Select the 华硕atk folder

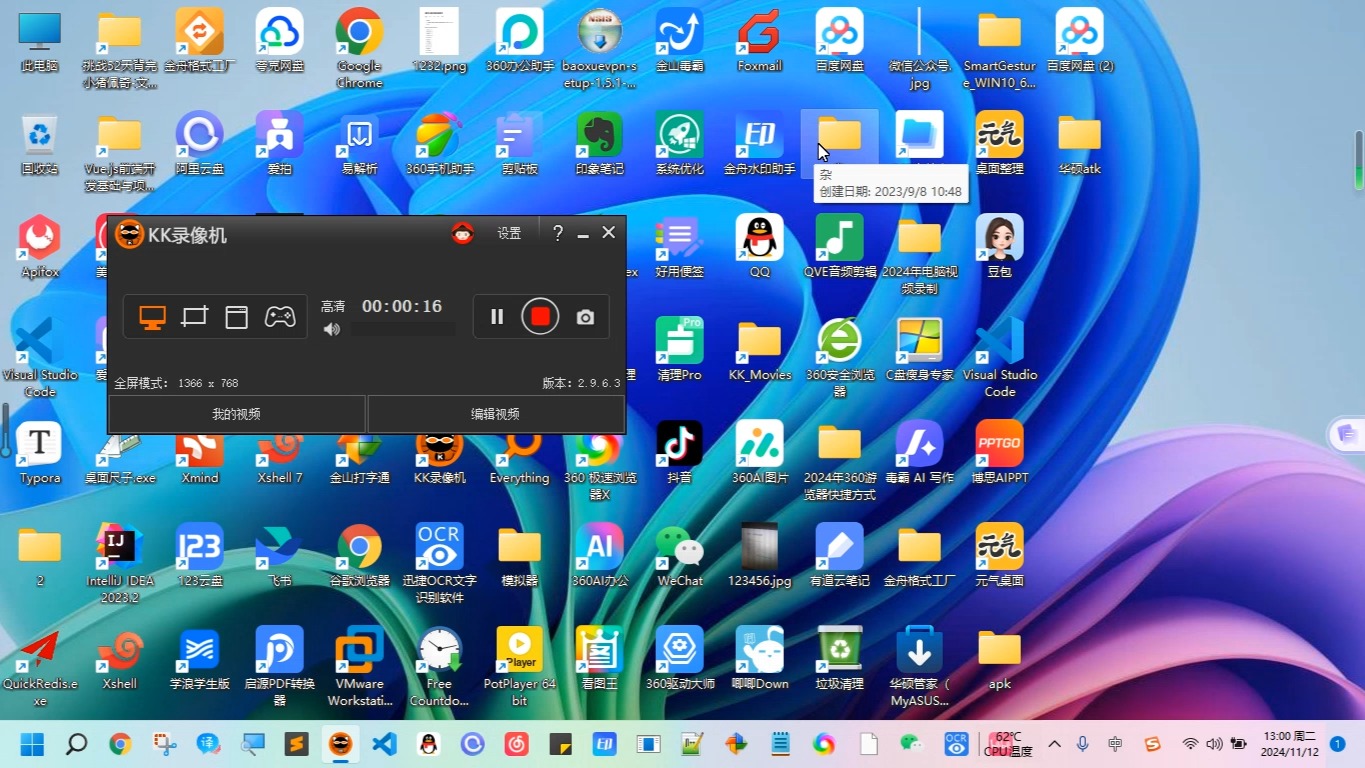tap(1080, 145)
